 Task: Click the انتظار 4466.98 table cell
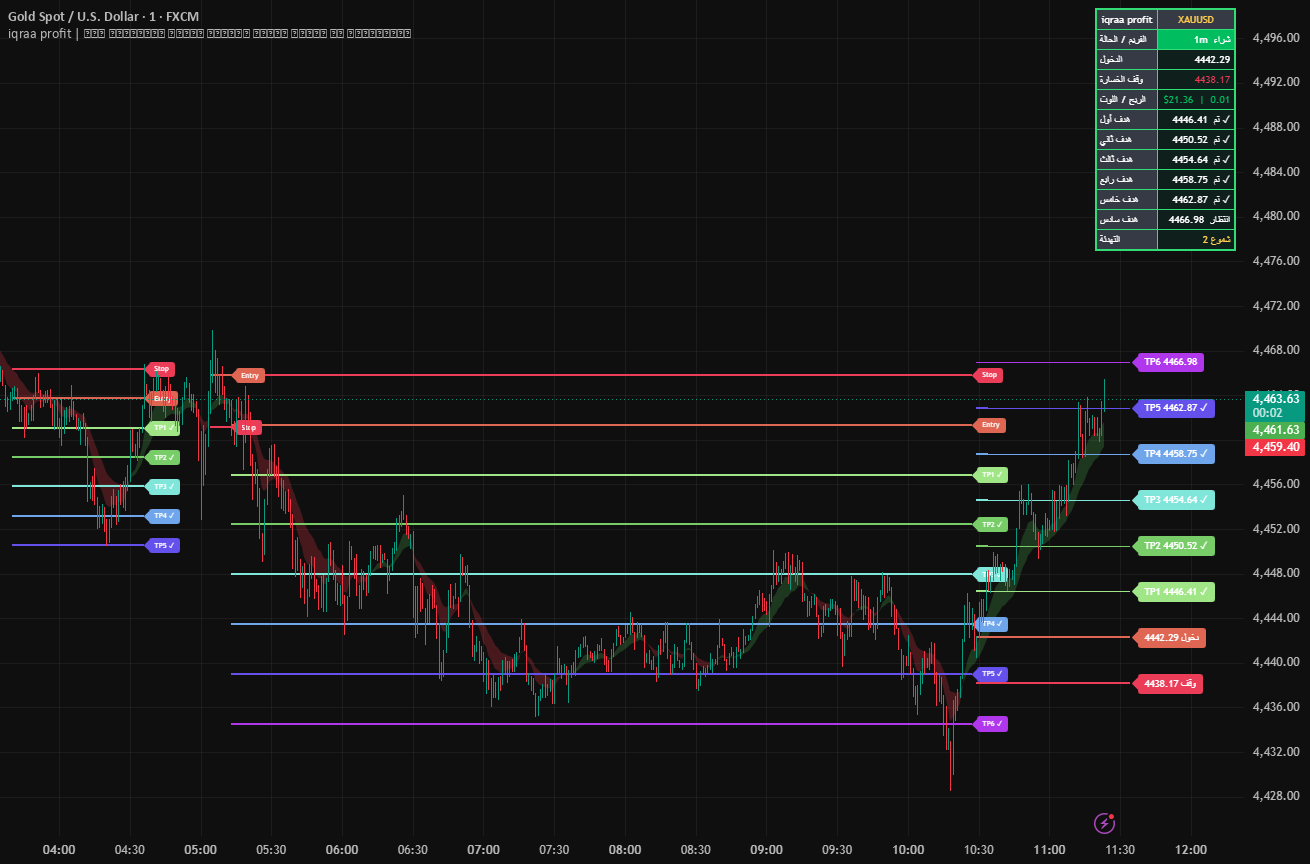pyautogui.click(x=1196, y=219)
